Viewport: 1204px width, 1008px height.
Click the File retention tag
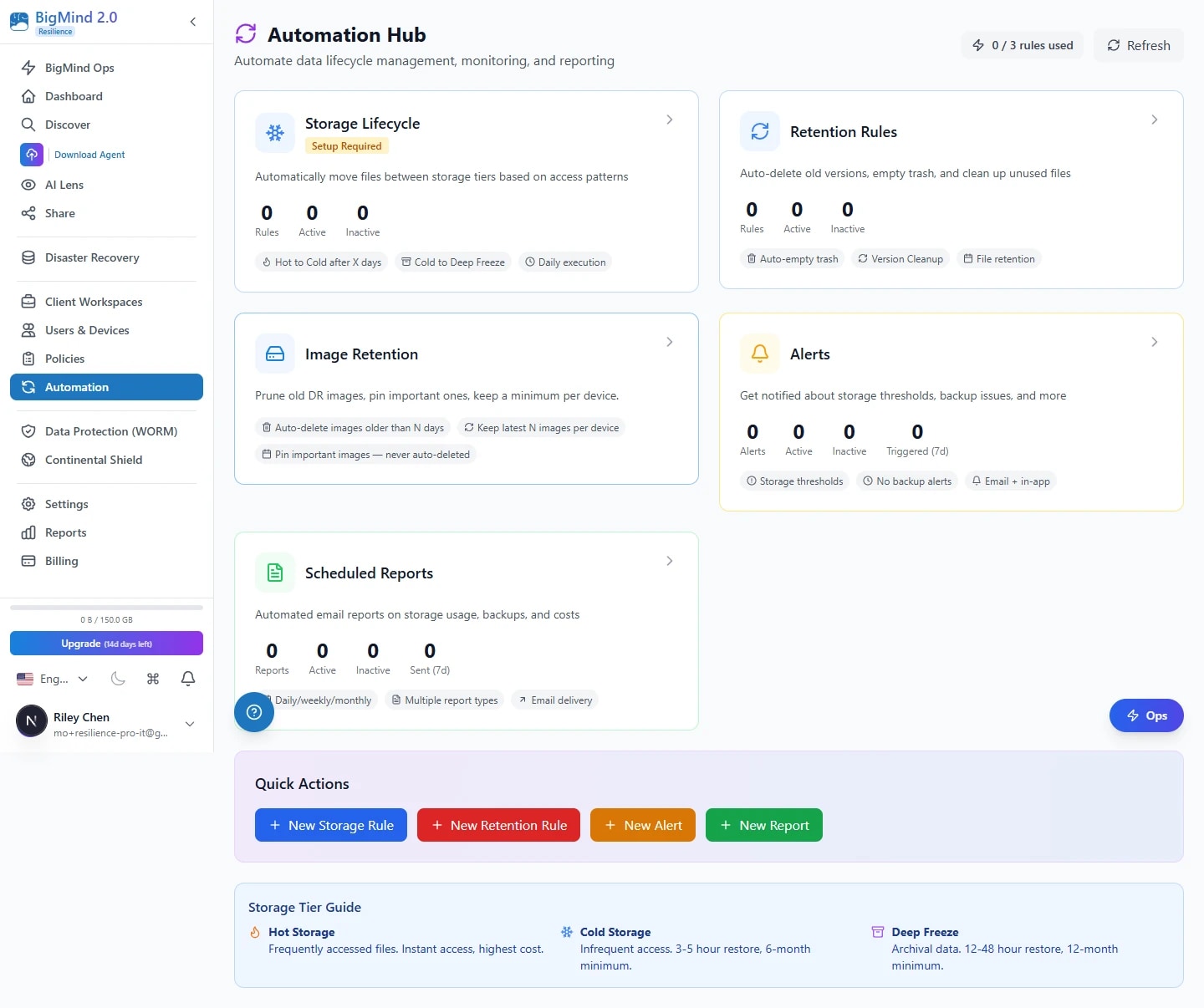click(x=999, y=259)
